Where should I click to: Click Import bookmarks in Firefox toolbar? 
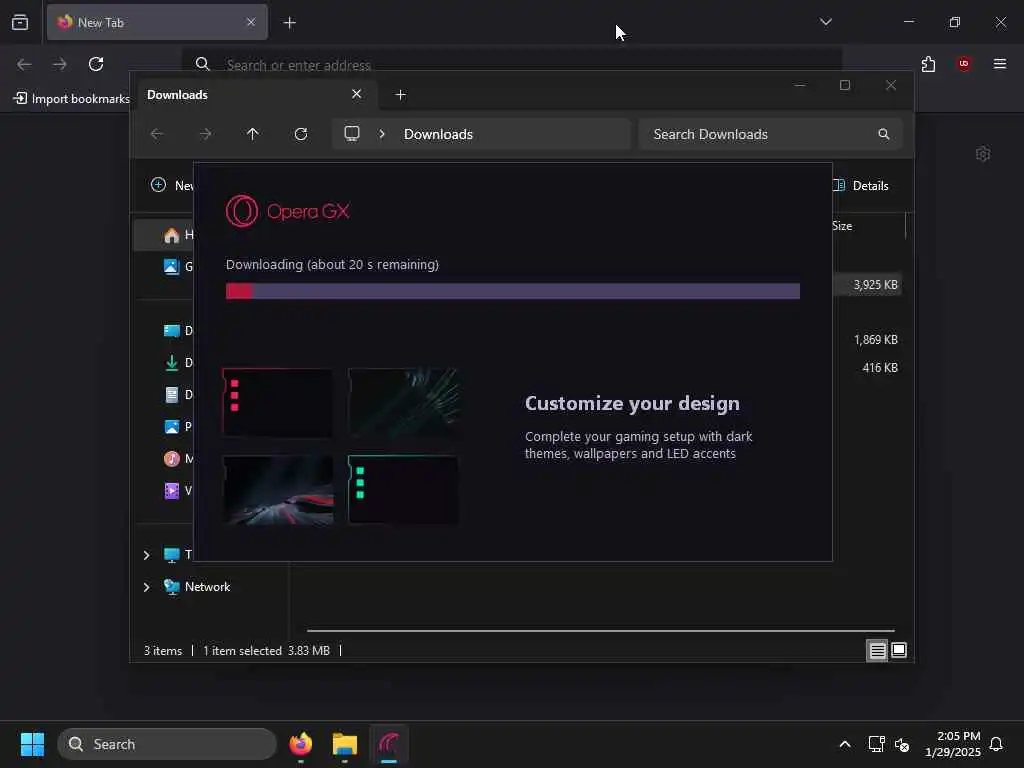coord(72,99)
